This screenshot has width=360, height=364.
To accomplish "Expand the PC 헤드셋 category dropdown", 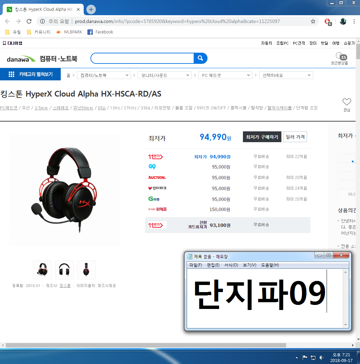I will (225, 76).
